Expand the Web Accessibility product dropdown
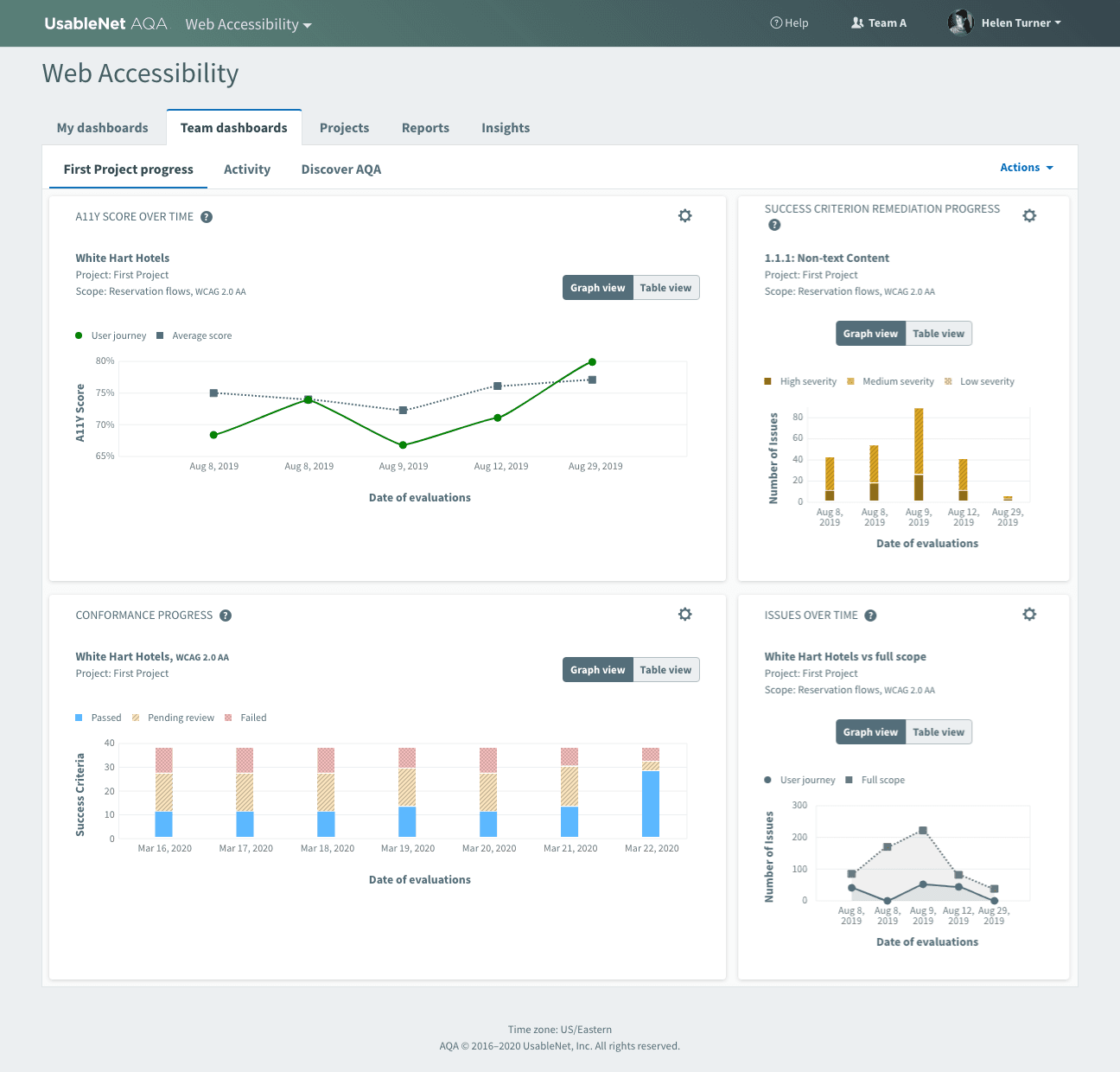 click(x=248, y=24)
